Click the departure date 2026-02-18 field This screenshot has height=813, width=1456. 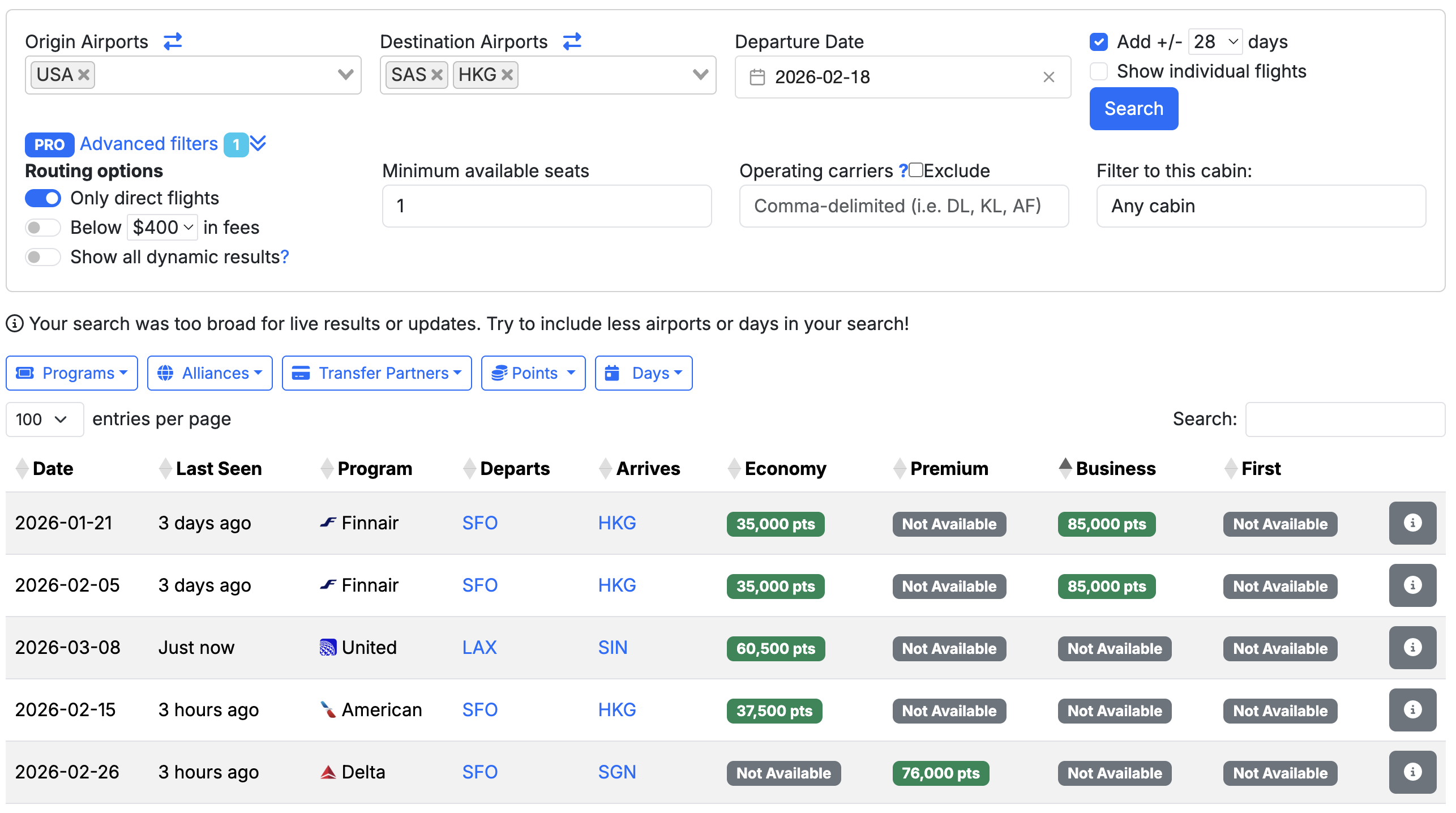pos(903,77)
